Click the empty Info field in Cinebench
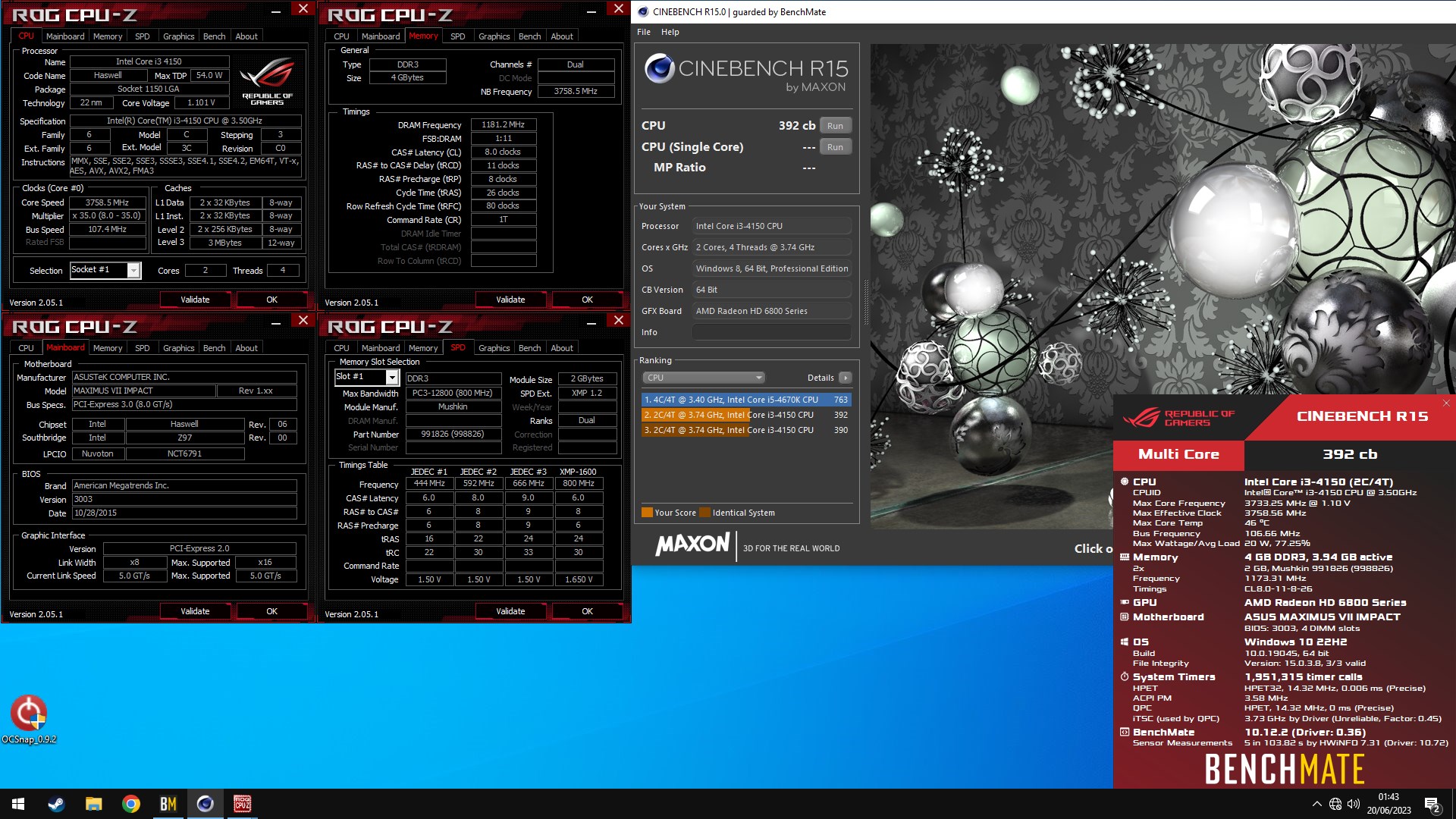The height and width of the screenshot is (819, 1456). [771, 332]
